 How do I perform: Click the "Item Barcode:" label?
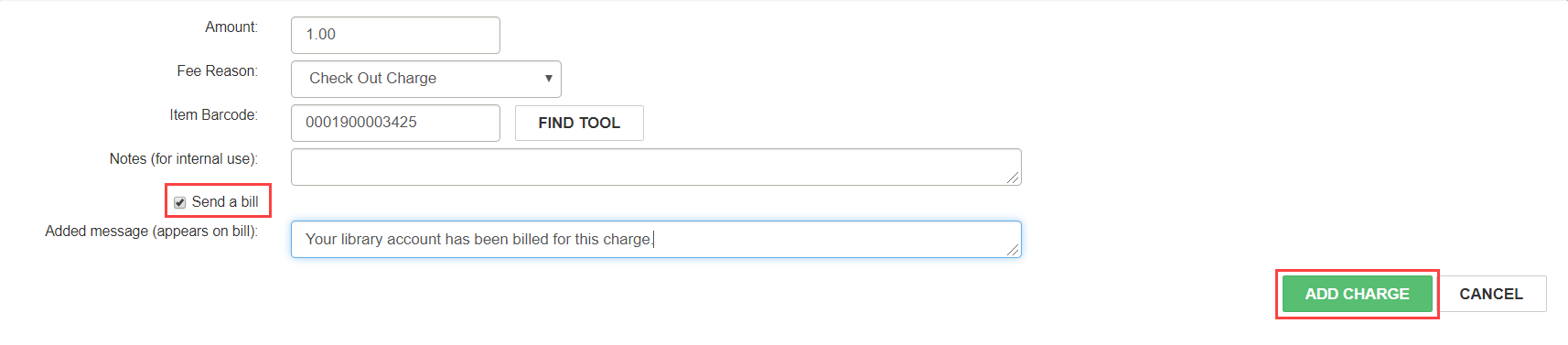(214, 115)
